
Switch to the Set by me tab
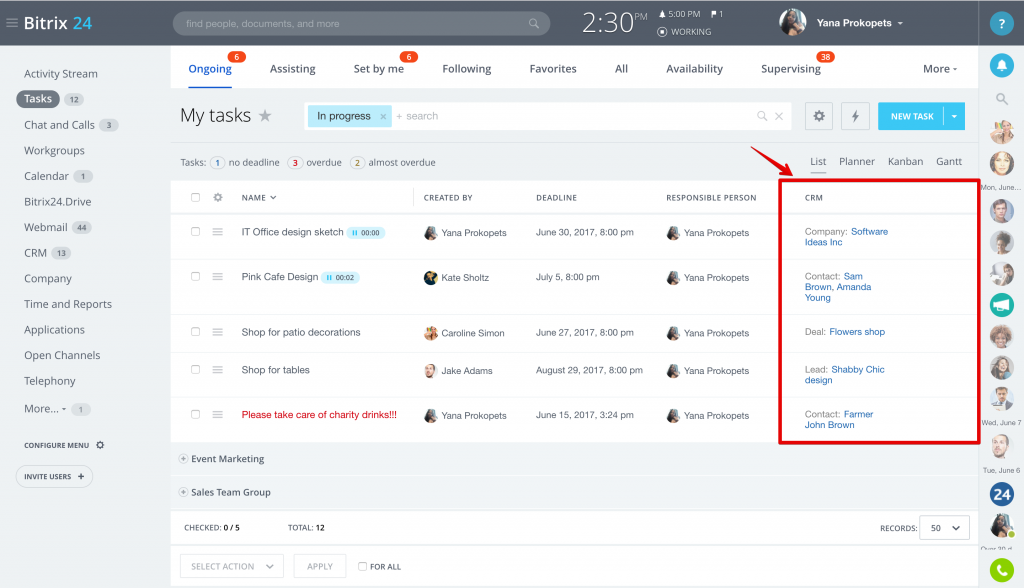(379, 69)
